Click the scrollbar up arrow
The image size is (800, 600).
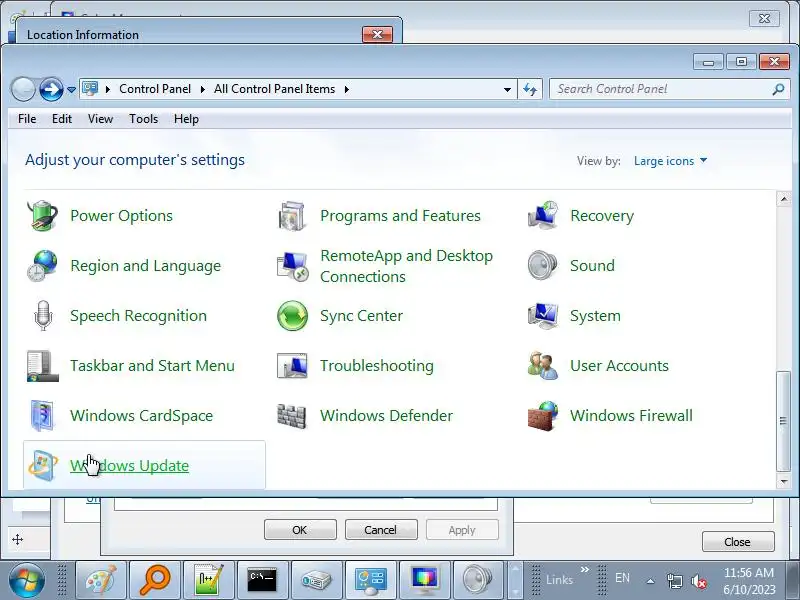(784, 199)
